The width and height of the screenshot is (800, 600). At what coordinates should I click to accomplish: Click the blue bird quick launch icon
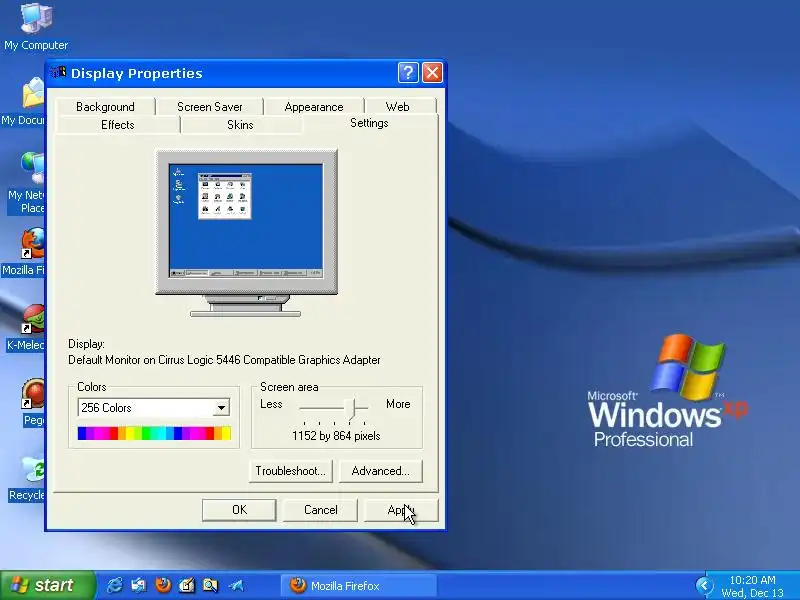click(x=236, y=585)
